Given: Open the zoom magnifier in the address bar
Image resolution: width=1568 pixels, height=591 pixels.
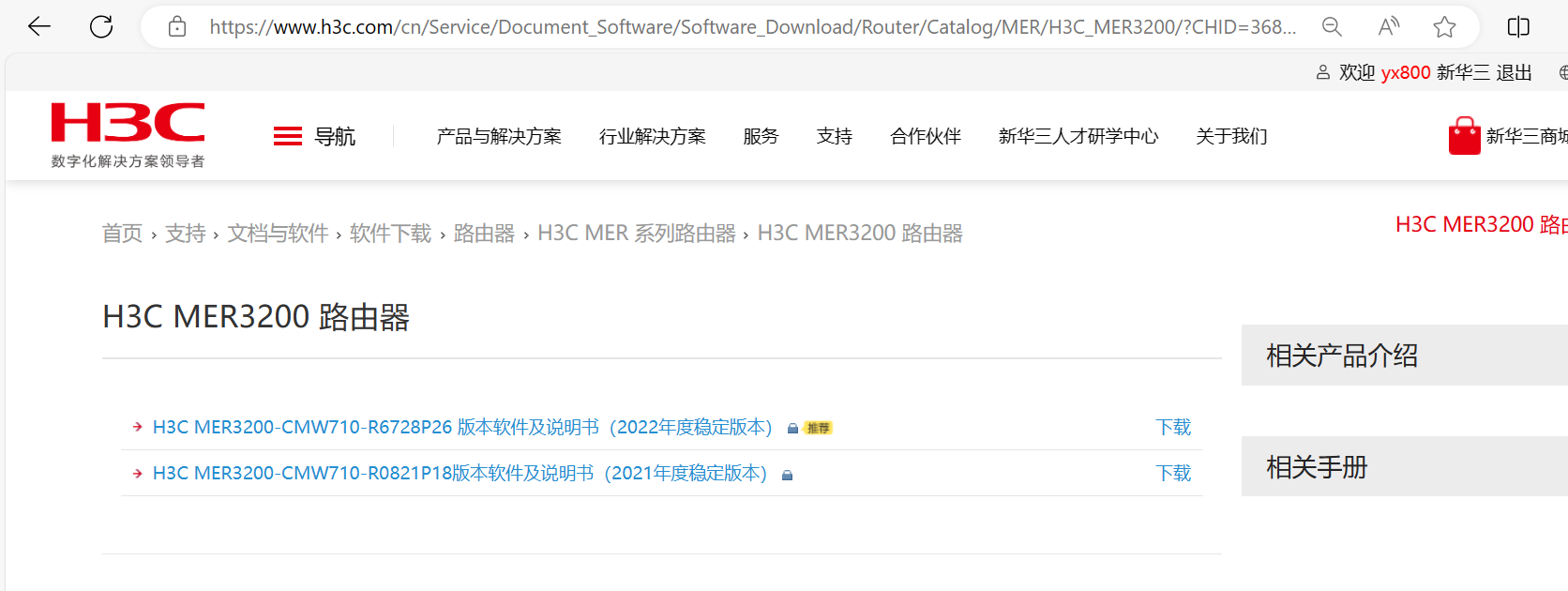Looking at the screenshot, I should [x=1332, y=26].
